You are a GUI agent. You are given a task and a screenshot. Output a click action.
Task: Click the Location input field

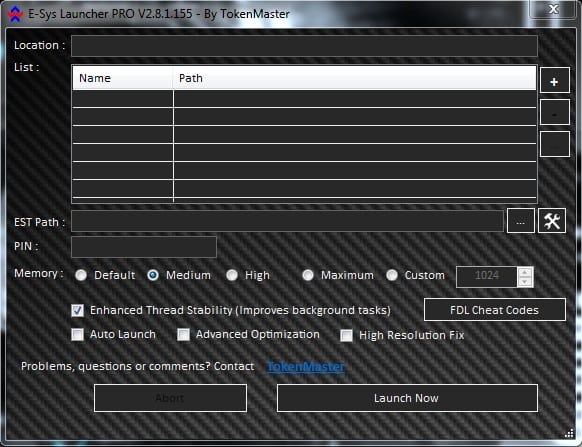tap(304, 46)
